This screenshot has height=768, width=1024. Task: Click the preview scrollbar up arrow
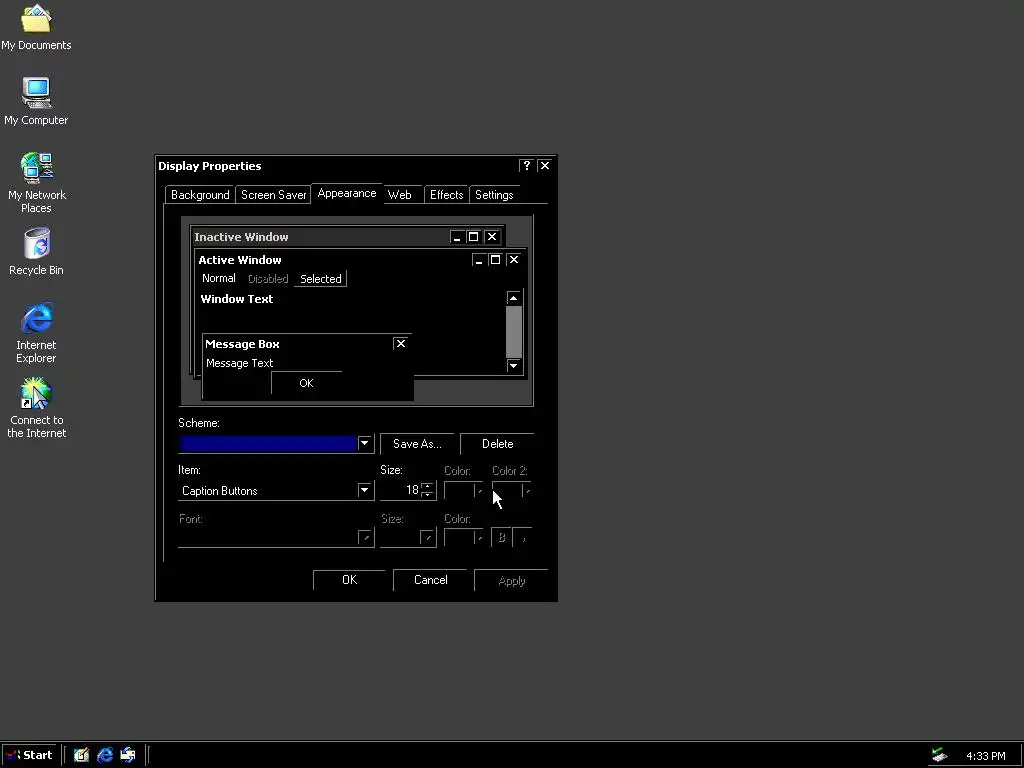click(x=514, y=298)
